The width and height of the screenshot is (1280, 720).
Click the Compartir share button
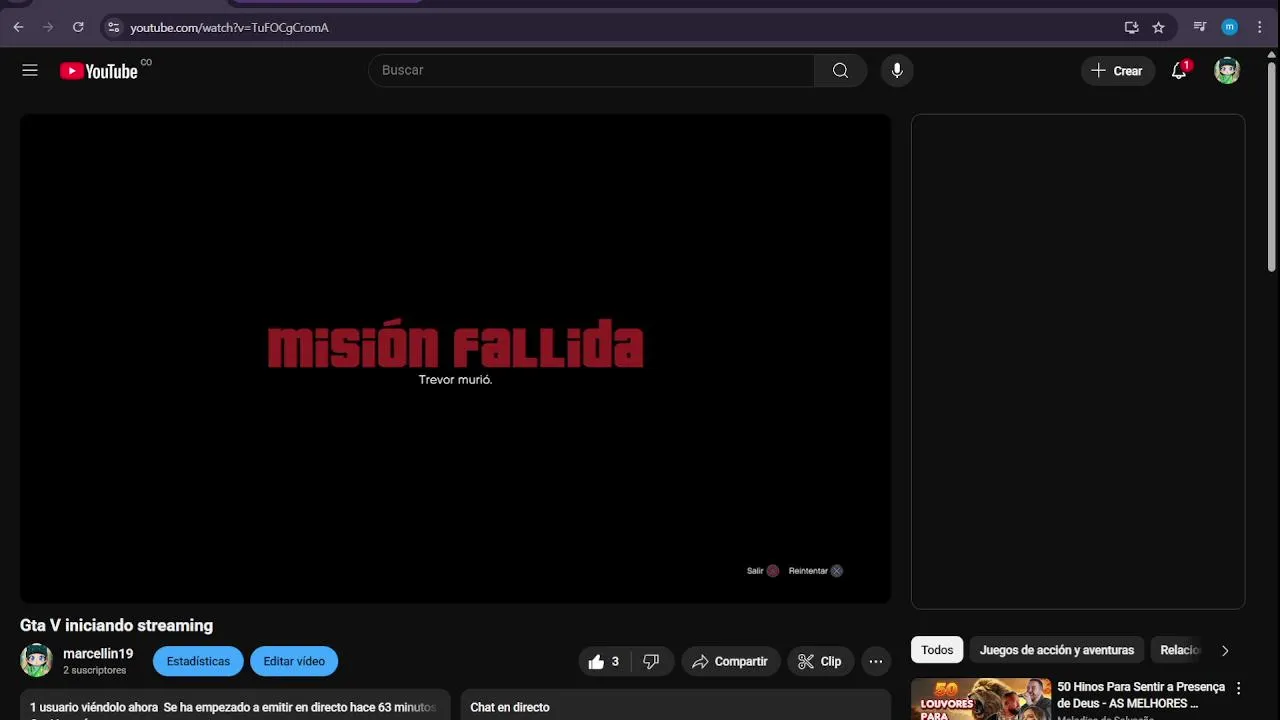[x=730, y=661]
